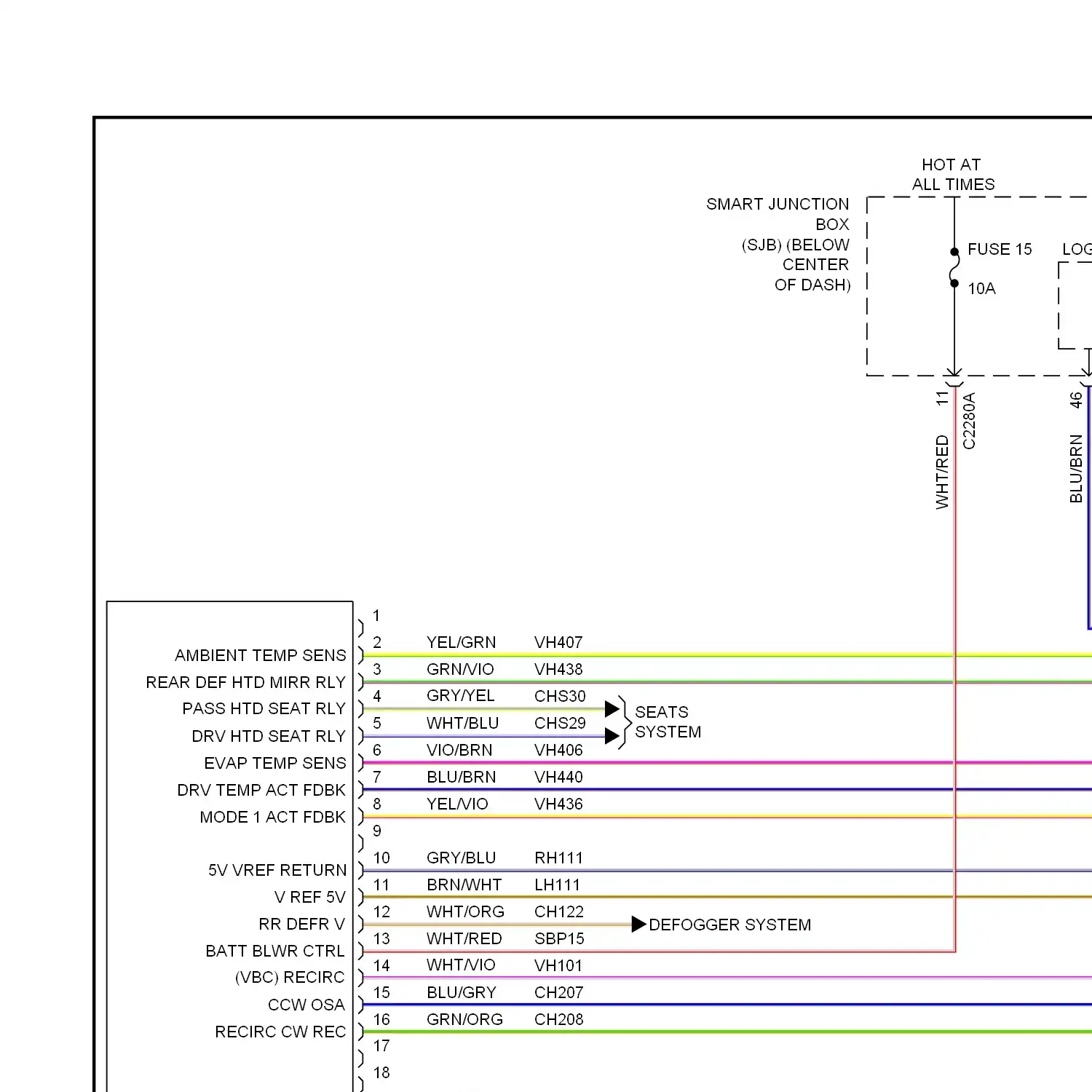This screenshot has width=1092, height=1092.
Task: Select circuit code CH207
Action: [x=558, y=992]
